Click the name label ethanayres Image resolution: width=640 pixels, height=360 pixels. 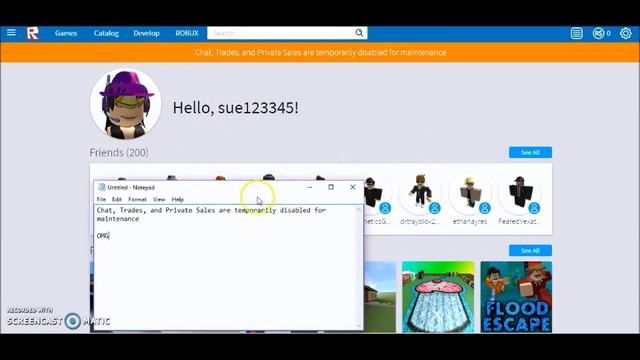point(470,222)
